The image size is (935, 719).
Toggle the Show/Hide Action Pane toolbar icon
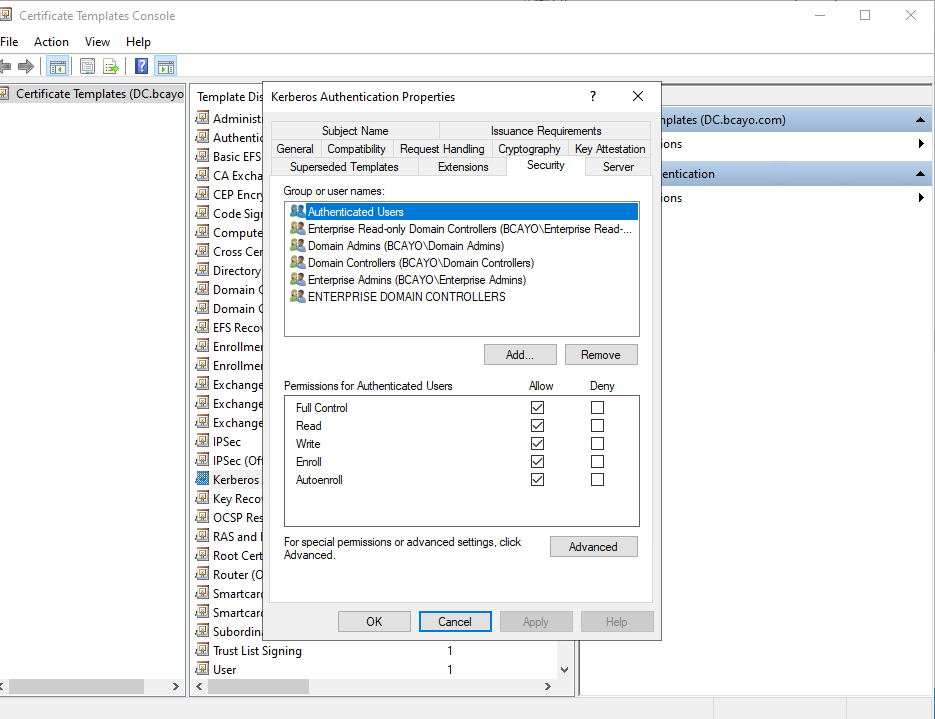point(166,67)
